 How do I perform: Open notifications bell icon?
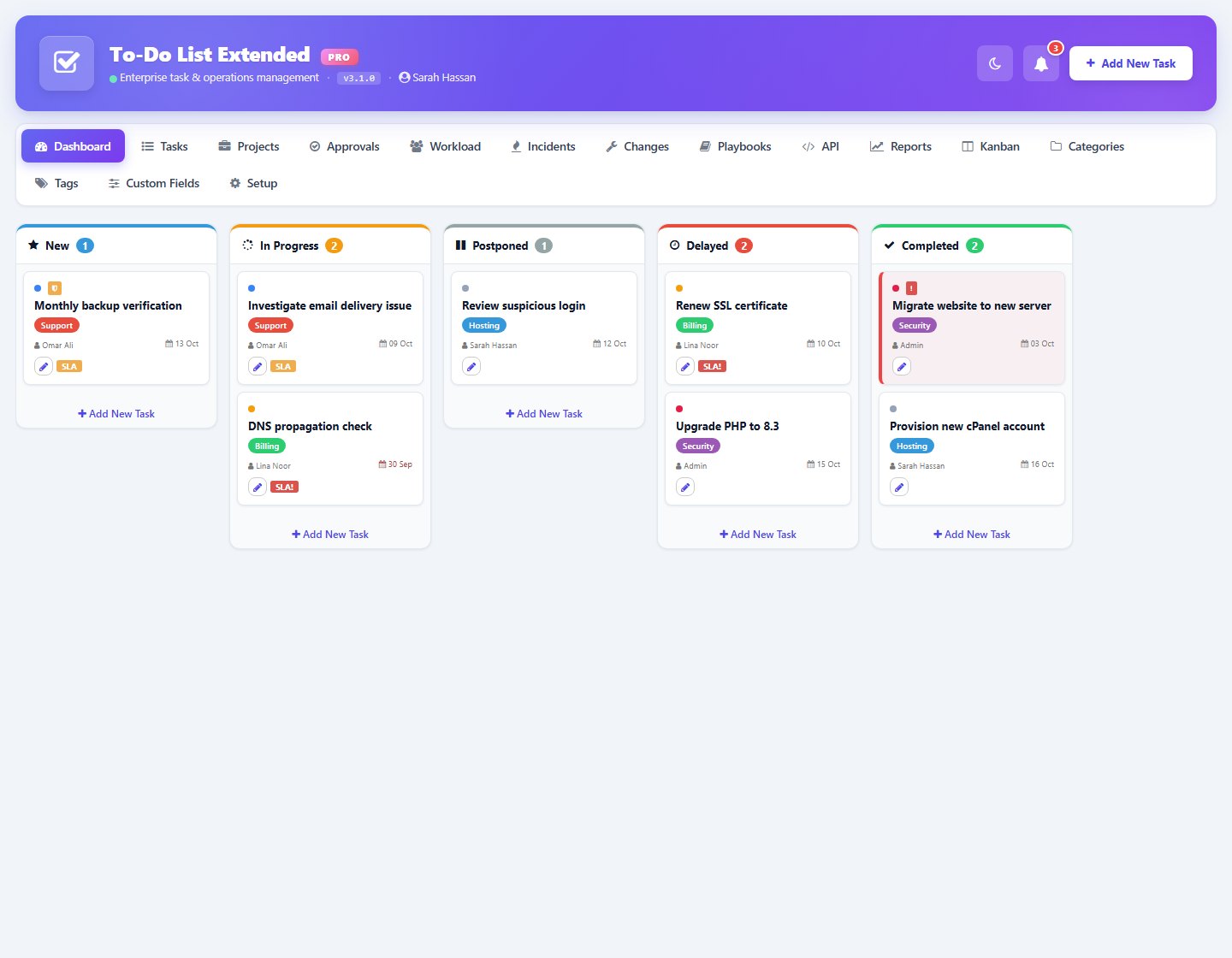tap(1041, 63)
